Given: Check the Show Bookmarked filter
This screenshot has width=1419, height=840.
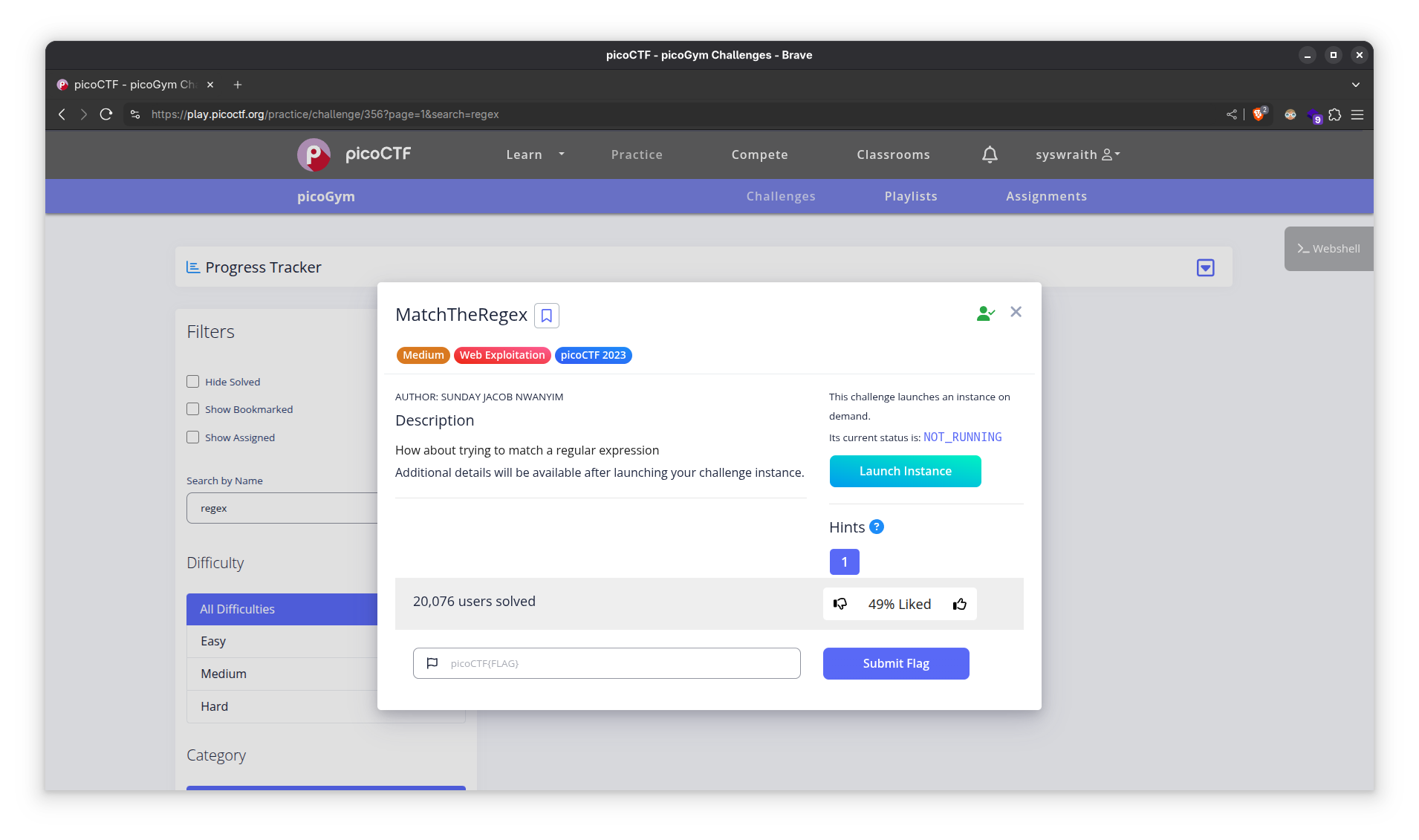Looking at the screenshot, I should (193, 409).
